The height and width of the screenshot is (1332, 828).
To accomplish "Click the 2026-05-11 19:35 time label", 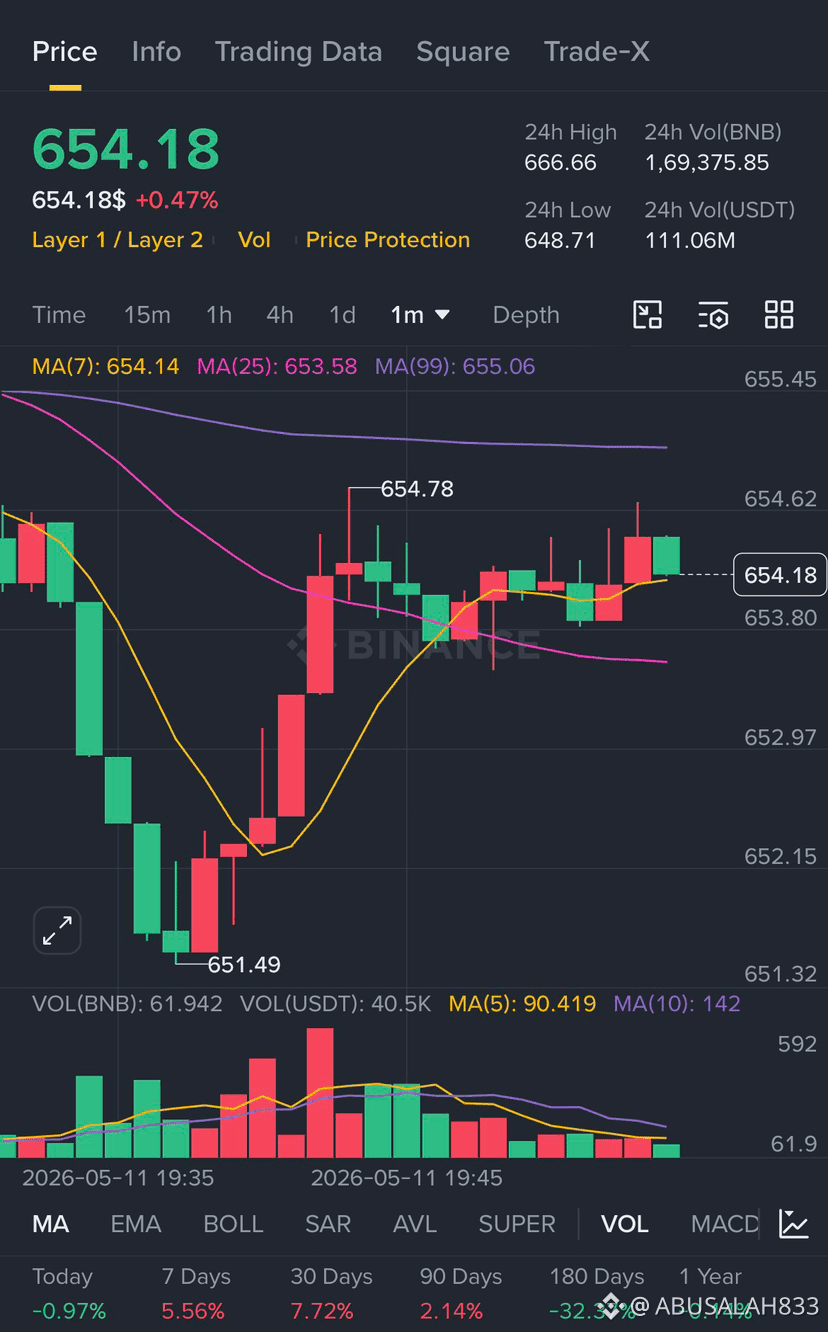I will [118, 1178].
